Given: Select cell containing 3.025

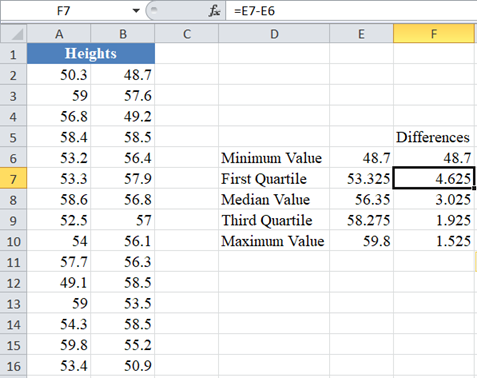Looking at the screenshot, I should tap(434, 199).
